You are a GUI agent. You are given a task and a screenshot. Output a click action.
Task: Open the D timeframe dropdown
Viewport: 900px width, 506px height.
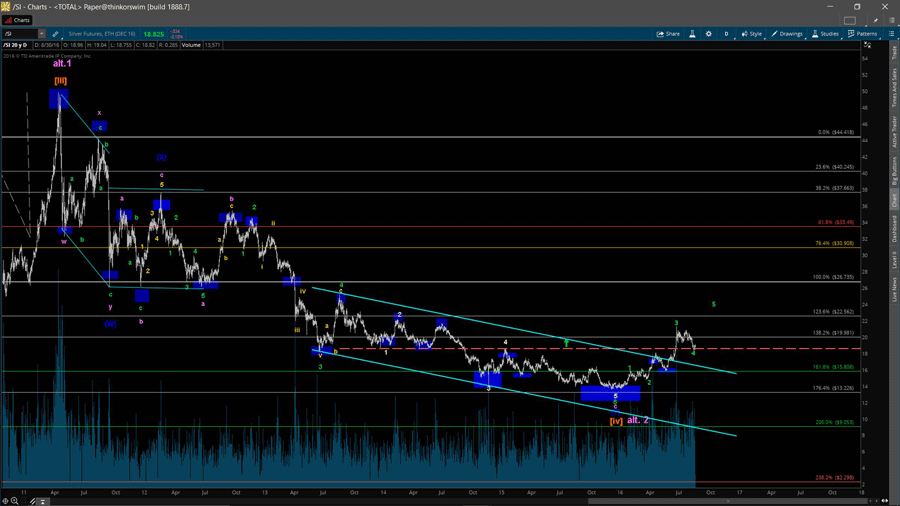coord(727,34)
